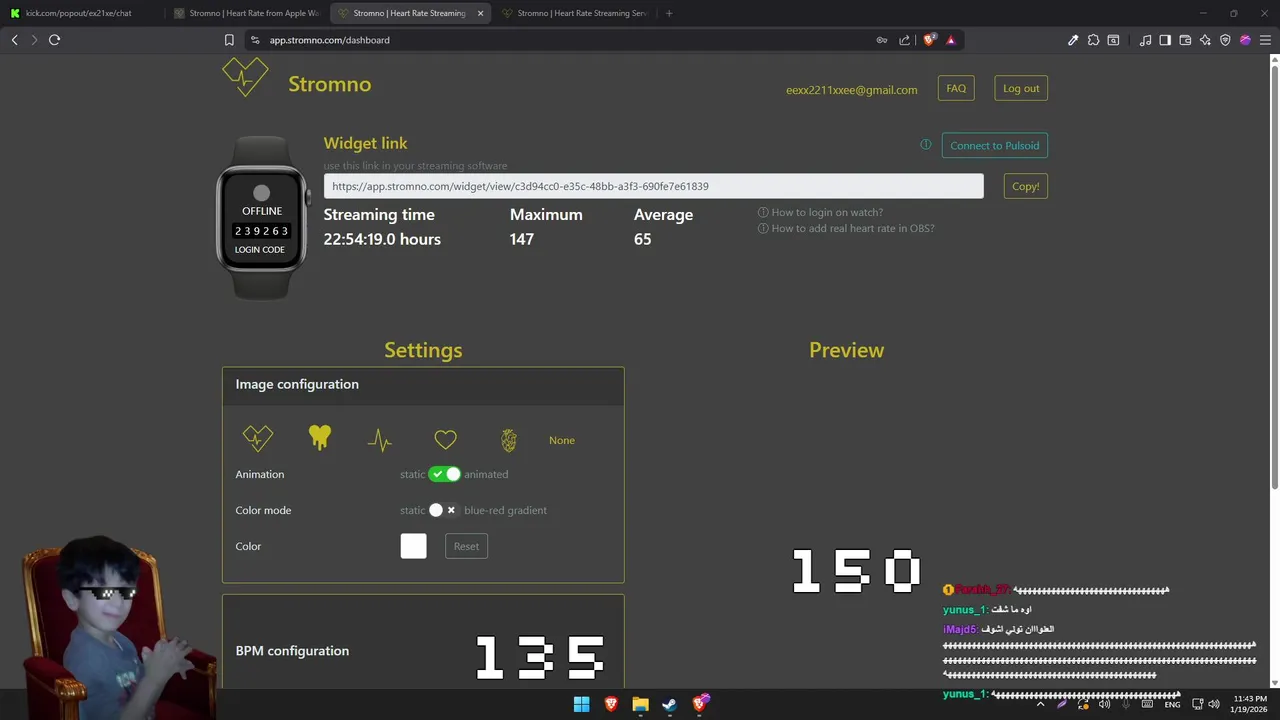Toggle Color mode blue-red gradient switch
1280x720 pixels.
point(444,510)
